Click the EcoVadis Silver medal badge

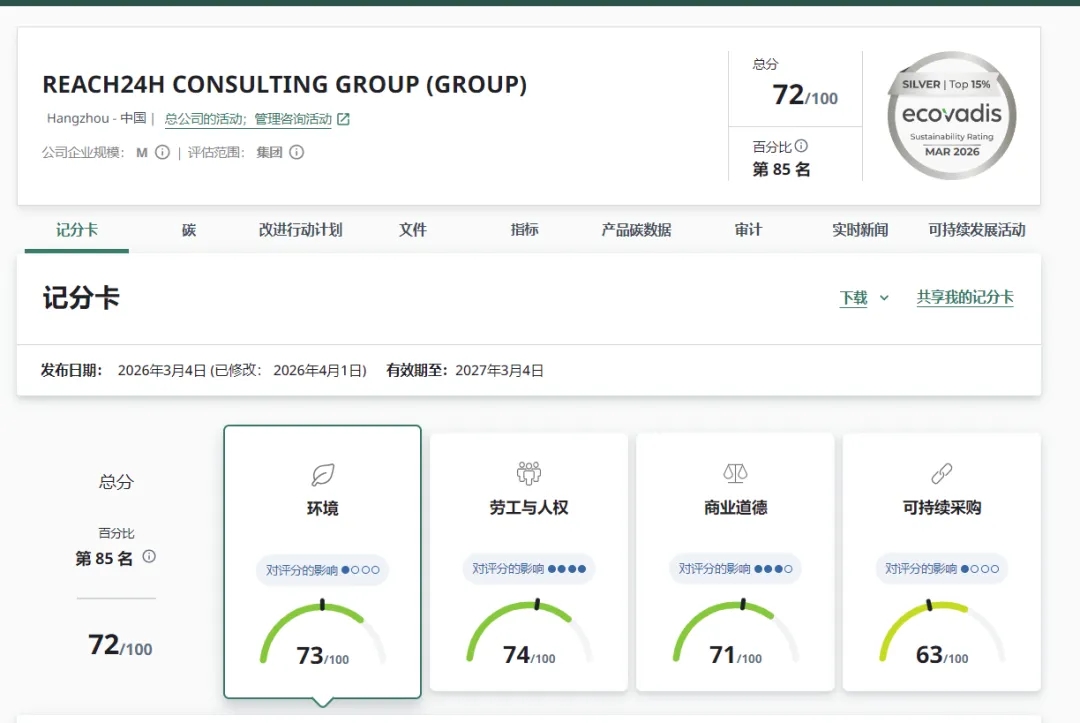coord(952,116)
